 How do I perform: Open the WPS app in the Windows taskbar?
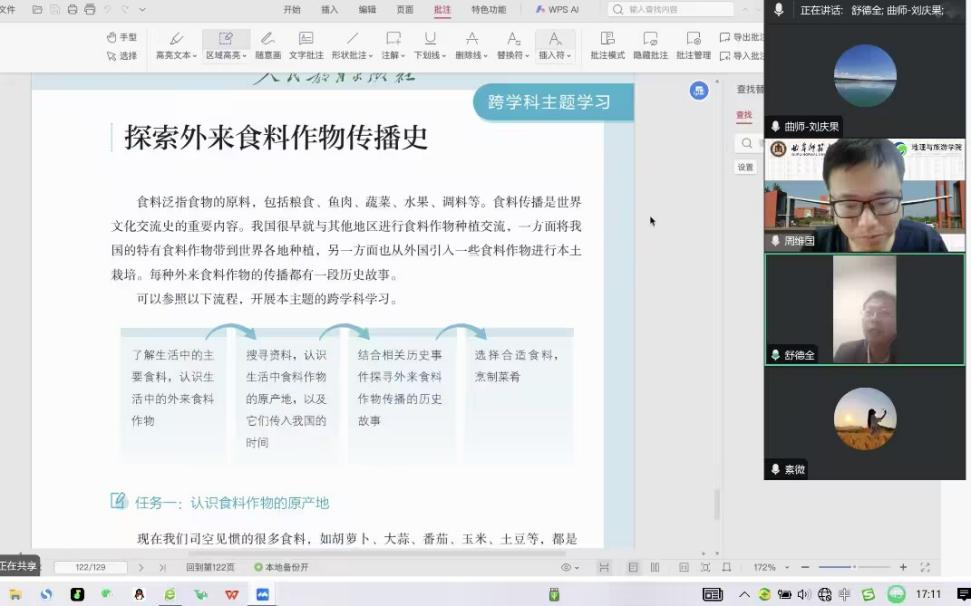(x=232, y=594)
